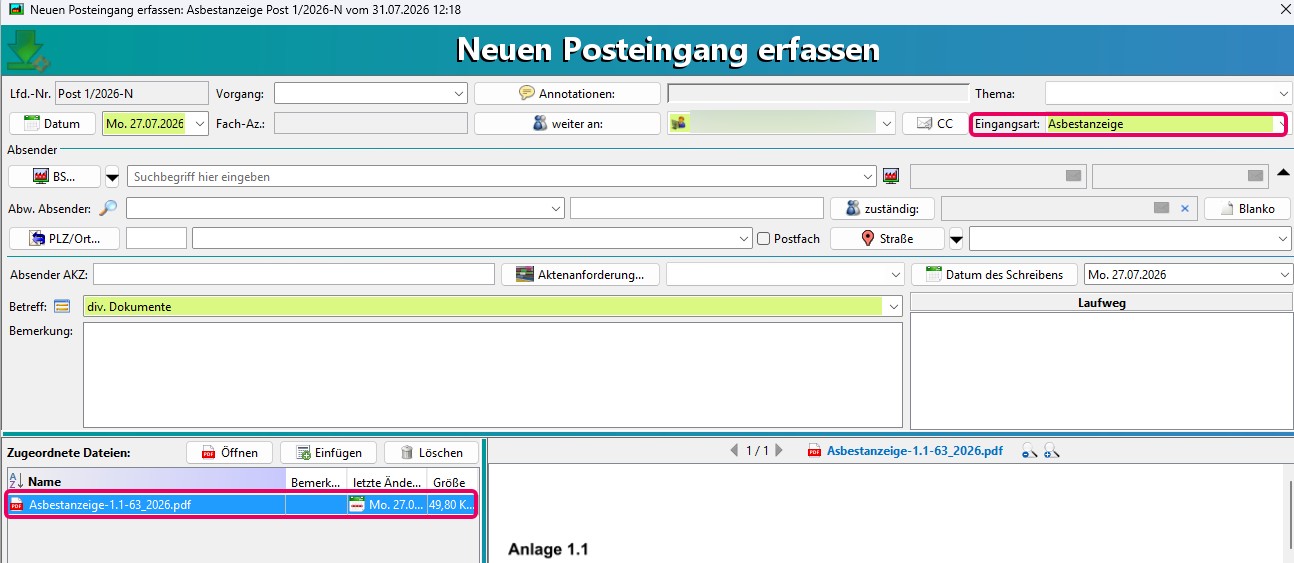Click the recipient icon in weiter an field
This screenshot has width=1294, height=563.
coord(678,123)
